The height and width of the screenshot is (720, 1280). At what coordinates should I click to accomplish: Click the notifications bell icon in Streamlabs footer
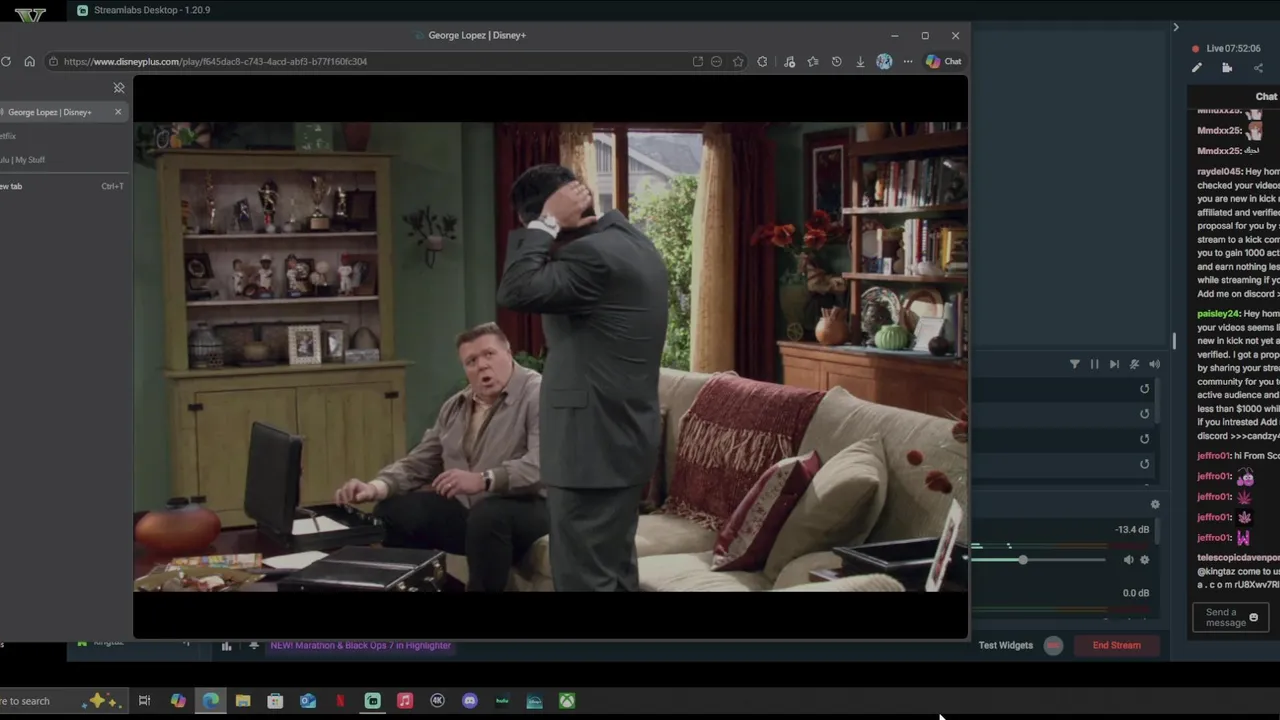254,646
